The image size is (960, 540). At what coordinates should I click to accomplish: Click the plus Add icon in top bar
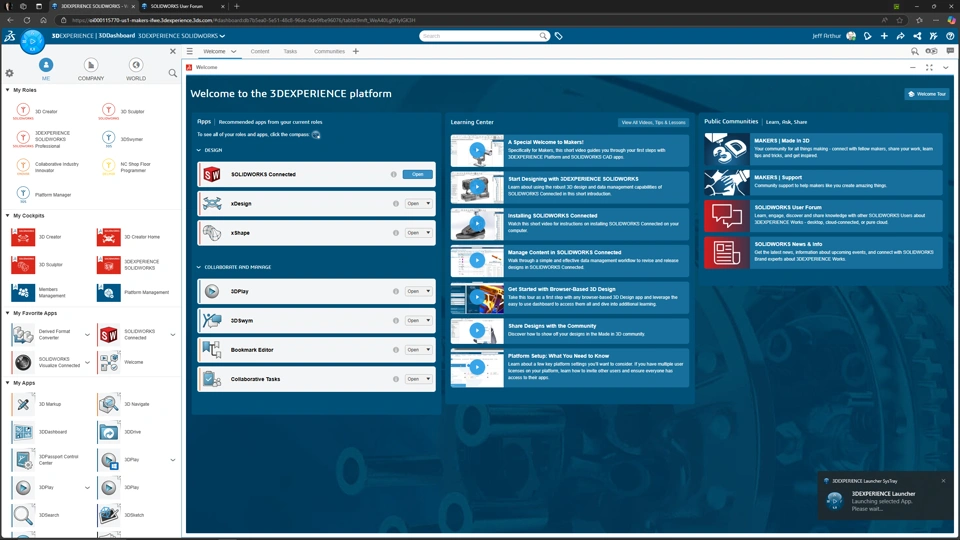coord(884,36)
